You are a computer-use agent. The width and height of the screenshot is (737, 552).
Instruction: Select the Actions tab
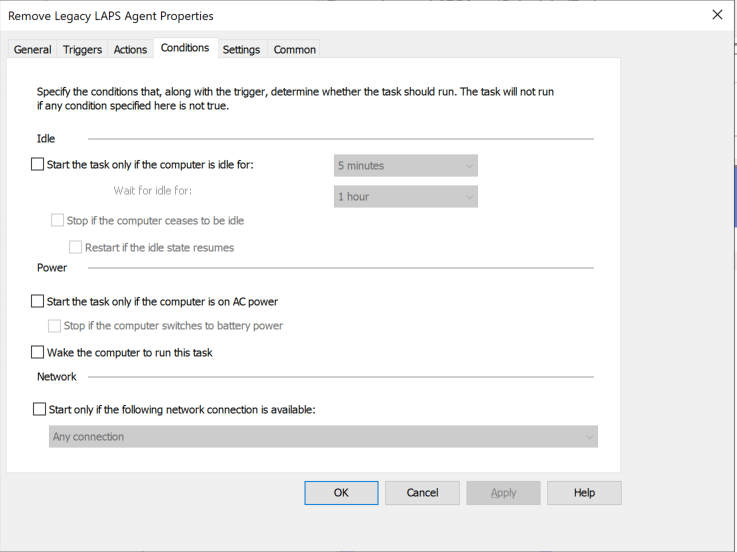(130, 50)
